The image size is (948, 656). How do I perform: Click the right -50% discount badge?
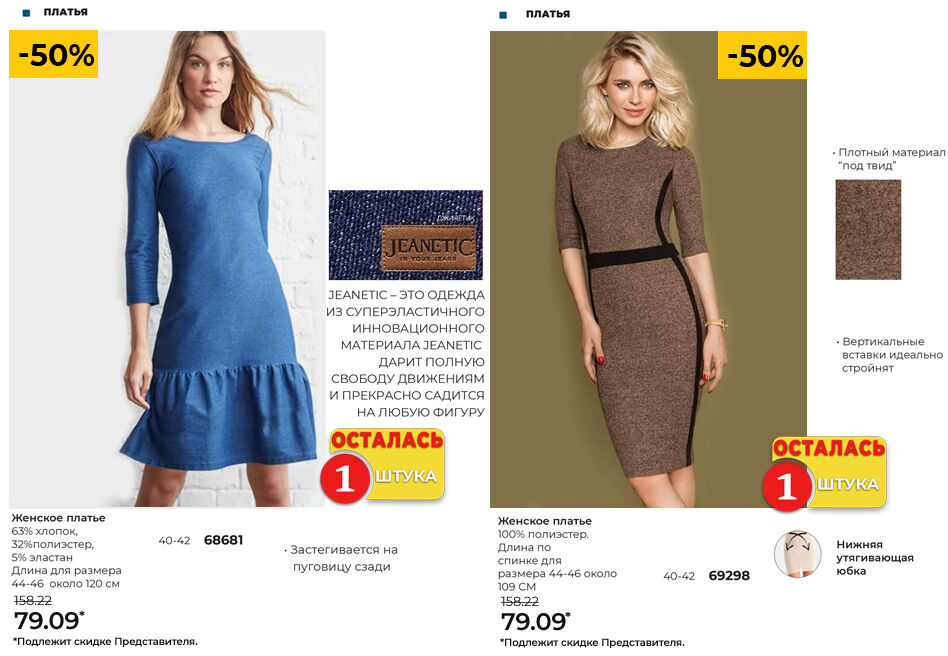762,55
